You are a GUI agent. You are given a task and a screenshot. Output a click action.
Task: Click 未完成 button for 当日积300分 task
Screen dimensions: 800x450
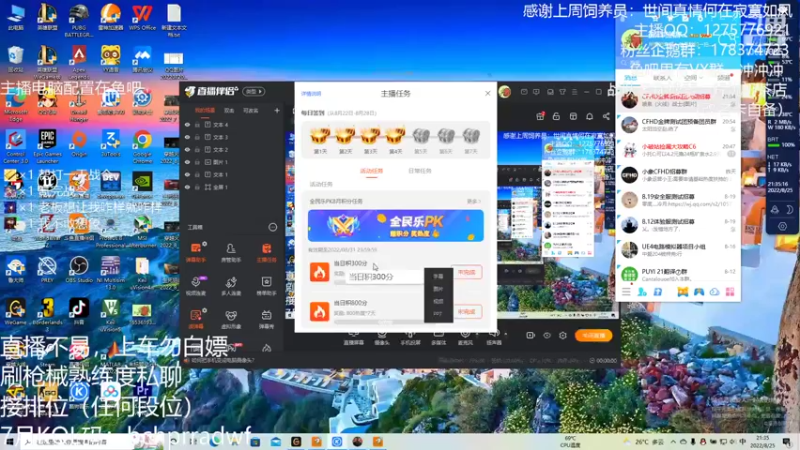[466, 272]
